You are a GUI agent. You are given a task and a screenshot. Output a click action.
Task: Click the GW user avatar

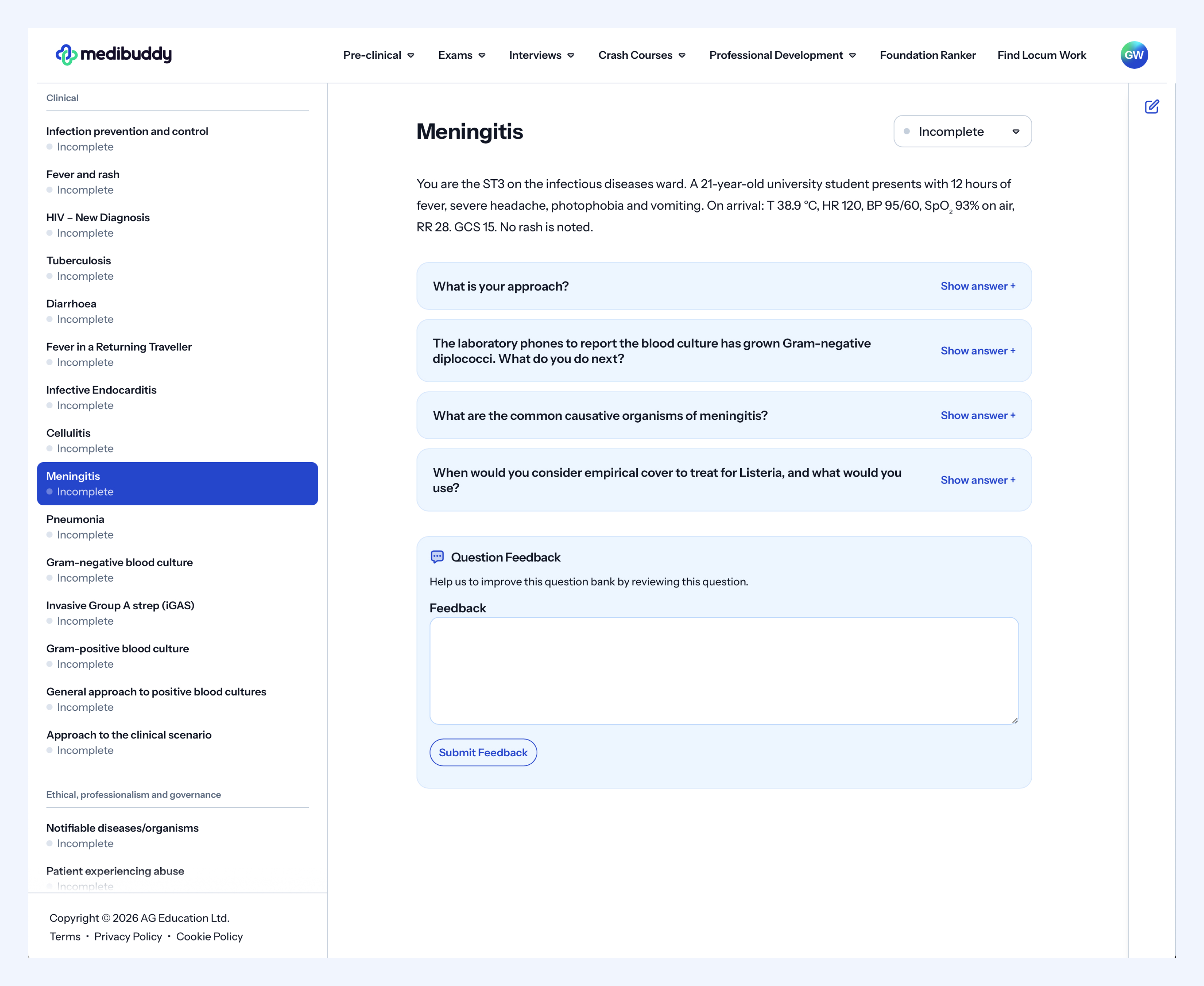pyautogui.click(x=1134, y=55)
